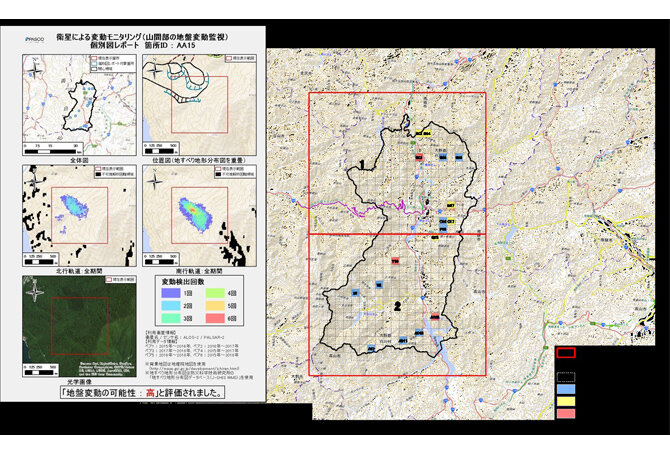The image size is (670, 452).
Task: Select the yellow swatch in main map legend
Action: [x=566, y=399]
